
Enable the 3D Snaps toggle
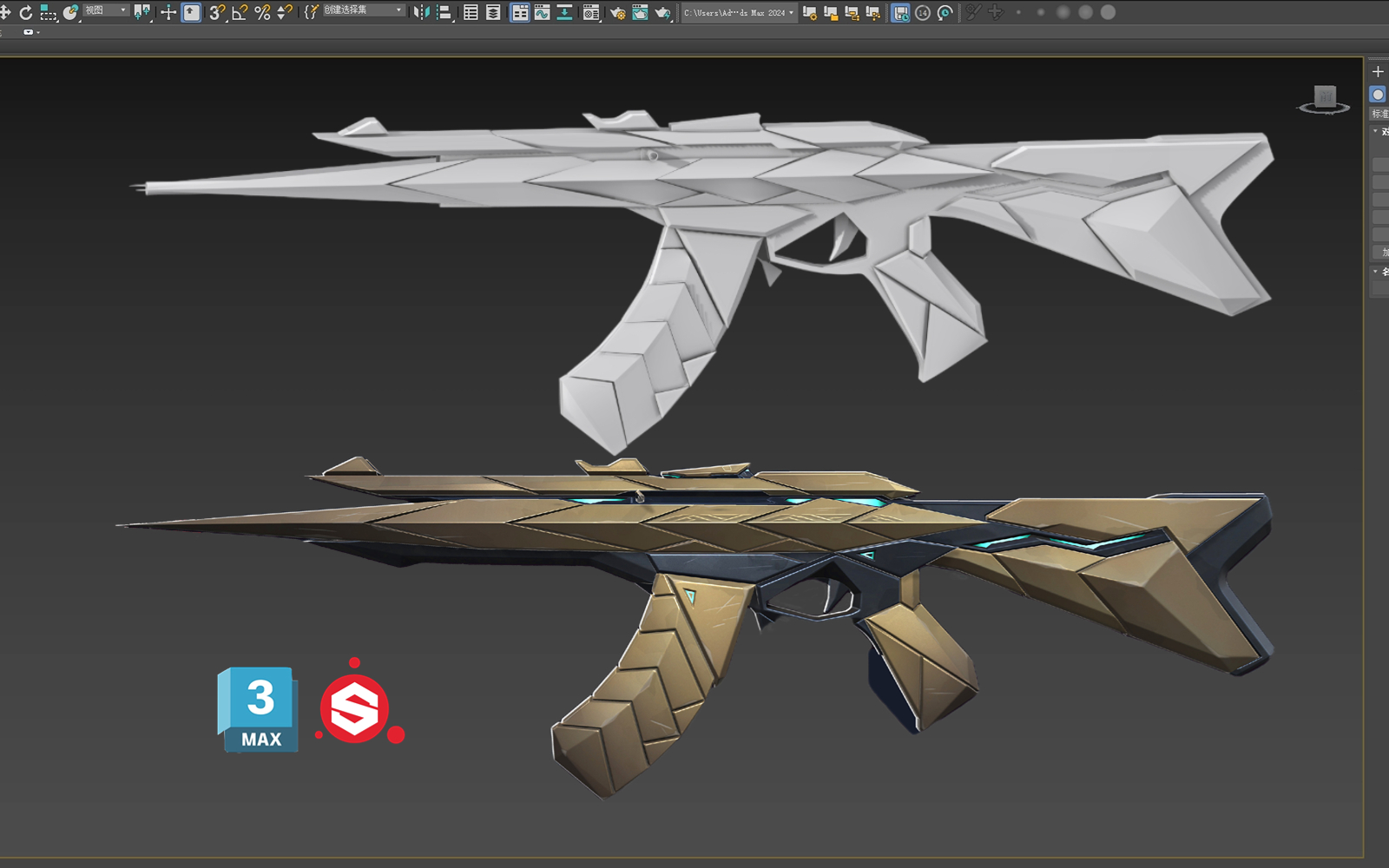(216, 12)
